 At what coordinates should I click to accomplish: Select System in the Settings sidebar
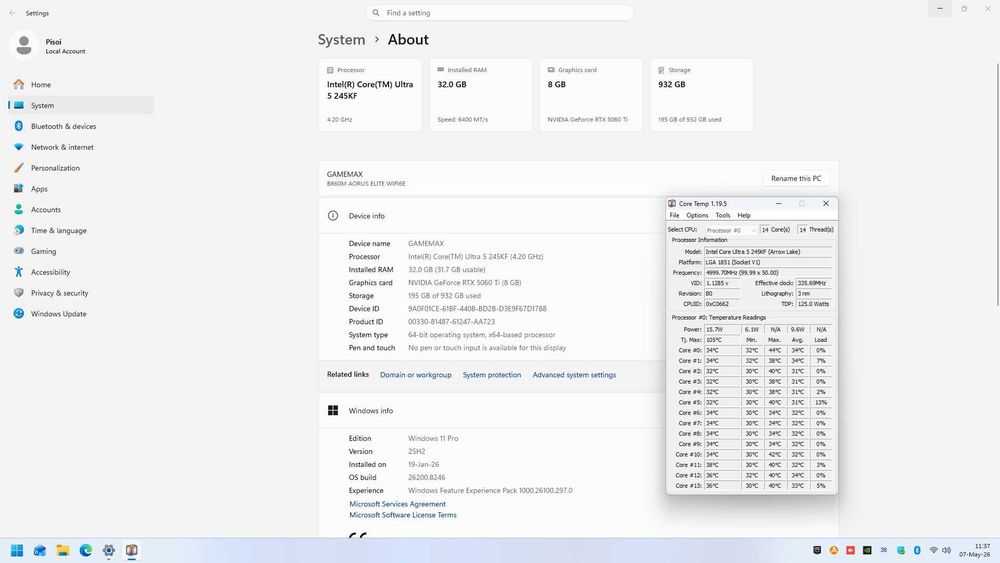[x=81, y=105]
